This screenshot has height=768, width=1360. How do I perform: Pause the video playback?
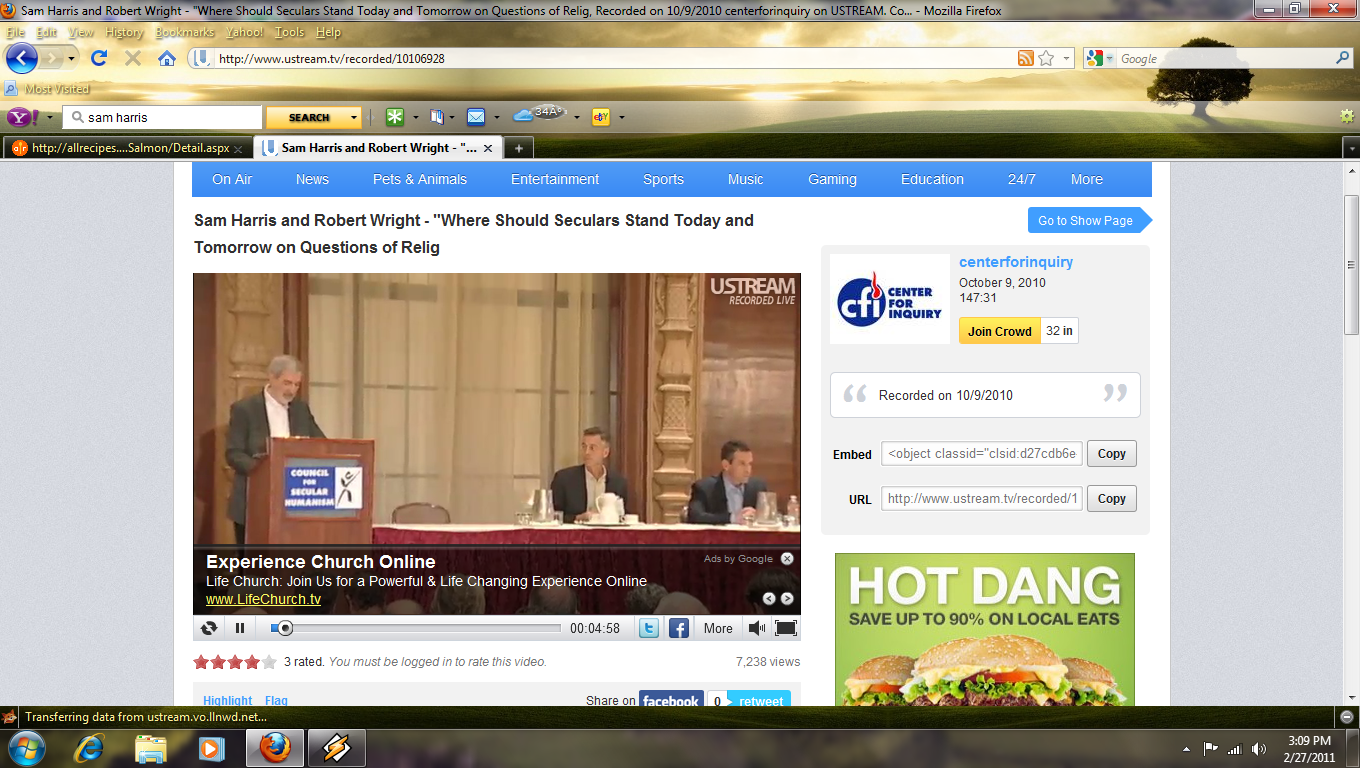point(240,628)
